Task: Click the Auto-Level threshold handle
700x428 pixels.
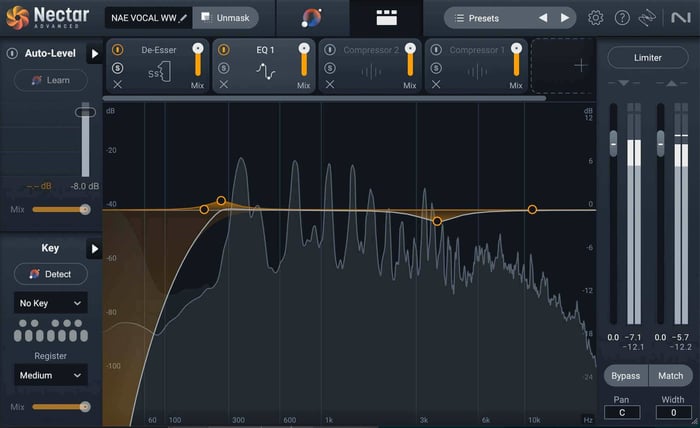Action: (x=85, y=112)
